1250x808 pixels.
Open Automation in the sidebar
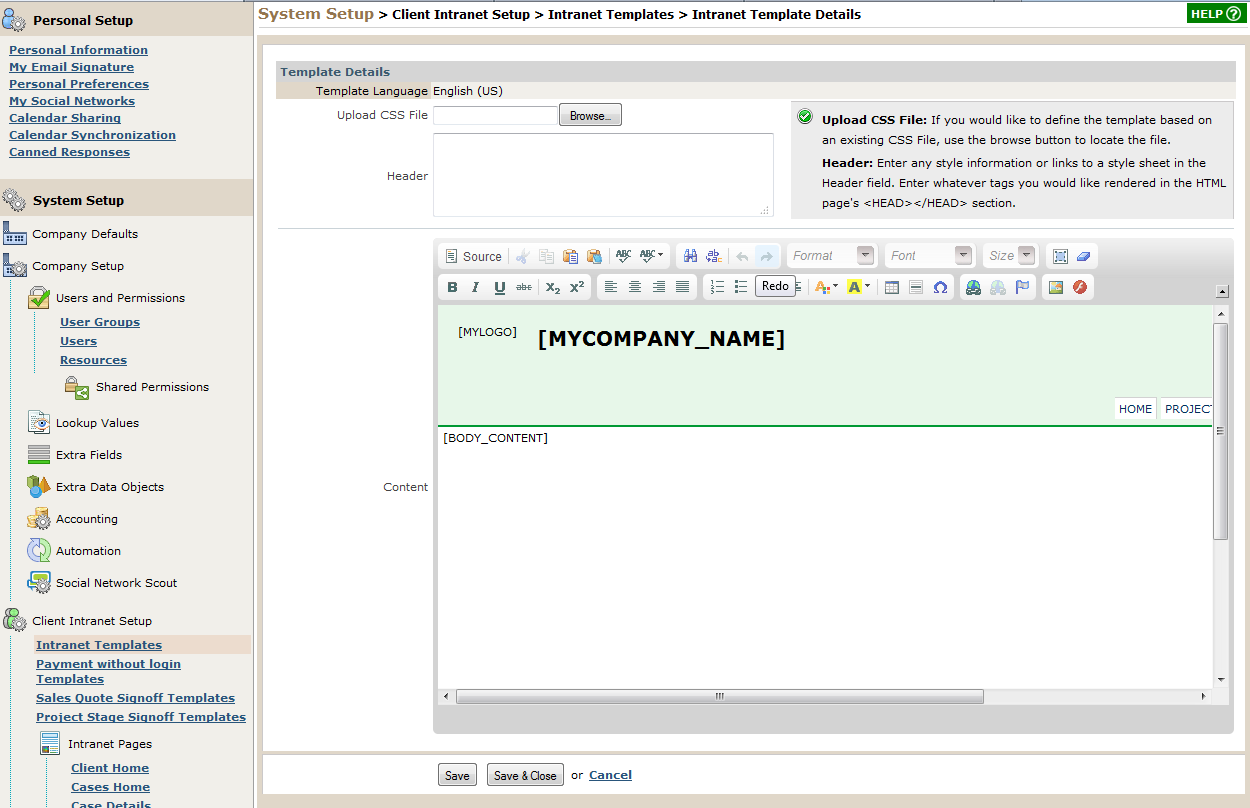coord(88,551)
